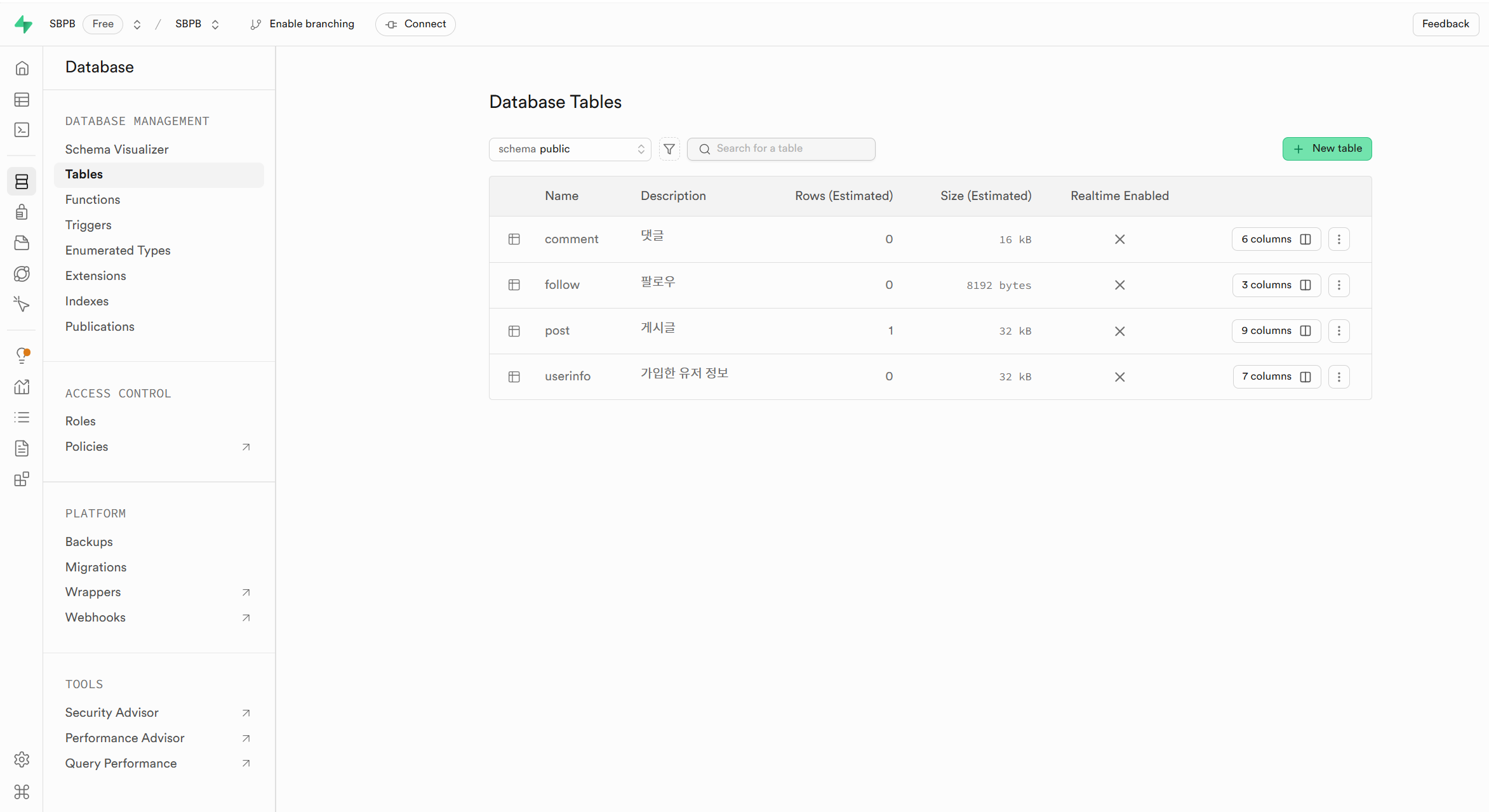Open the SQL Editor sidebar icon

22,130
